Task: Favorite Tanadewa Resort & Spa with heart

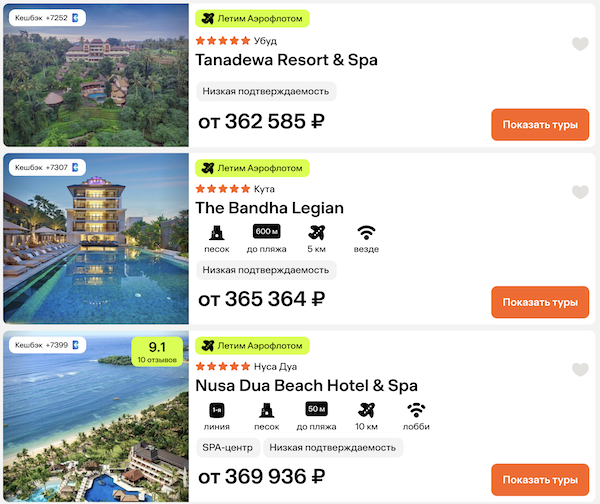Action: pos(580,44)
